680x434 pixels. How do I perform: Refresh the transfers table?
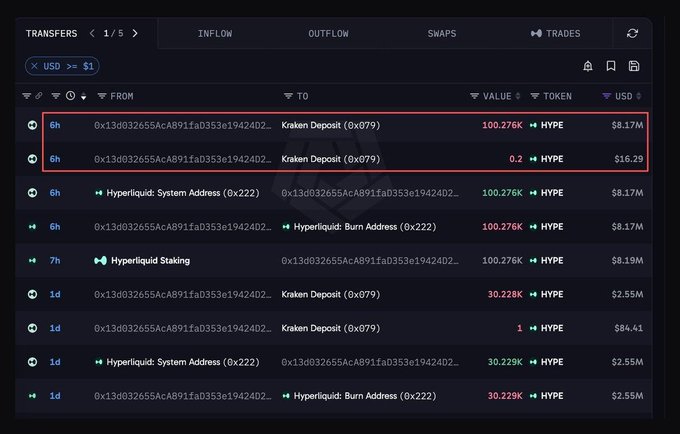632,33
